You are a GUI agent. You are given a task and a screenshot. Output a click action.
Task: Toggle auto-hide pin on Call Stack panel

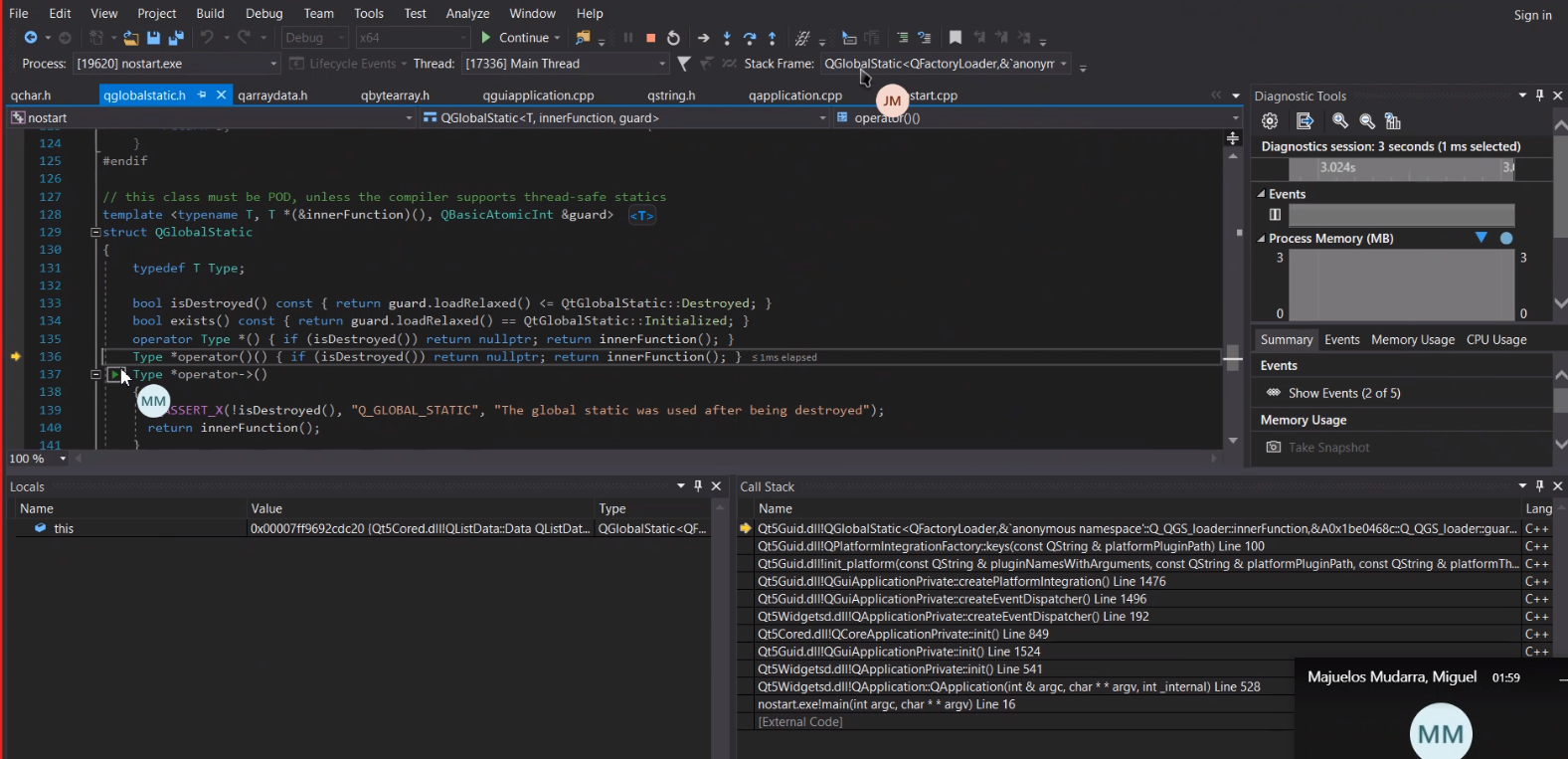click(1539, 486)
